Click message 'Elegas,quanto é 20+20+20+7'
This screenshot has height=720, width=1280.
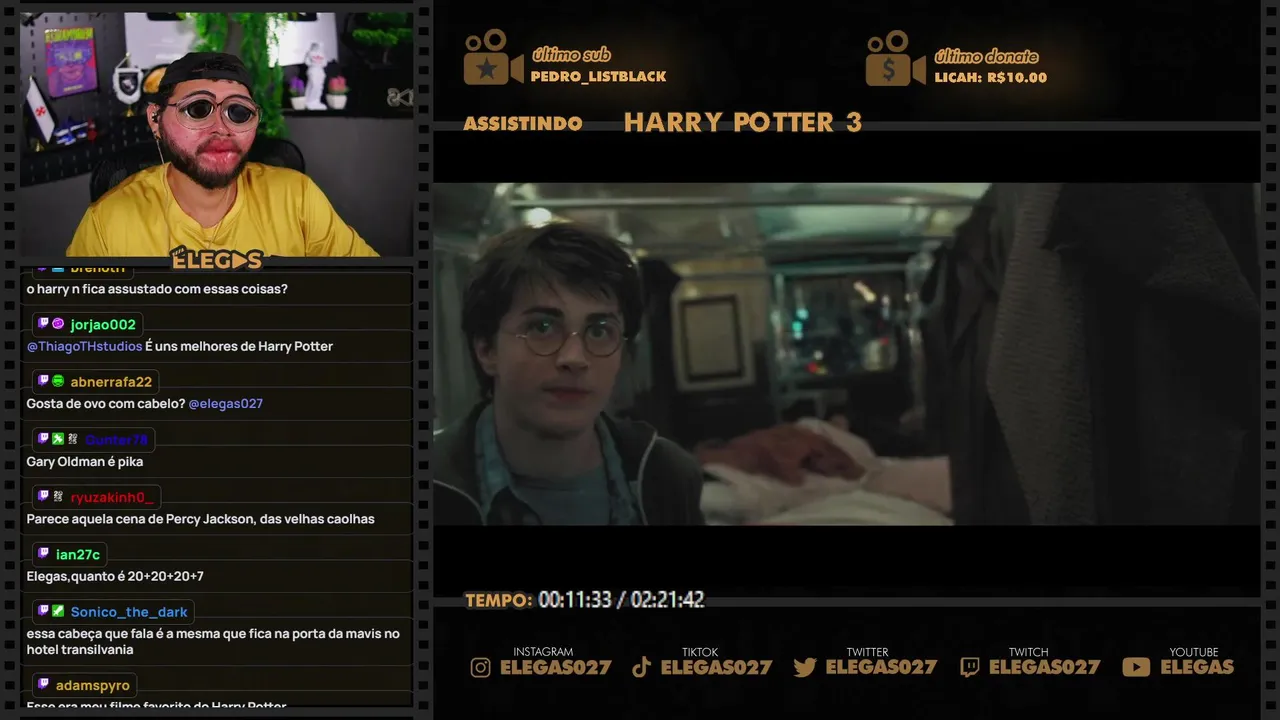click(115, 577)
